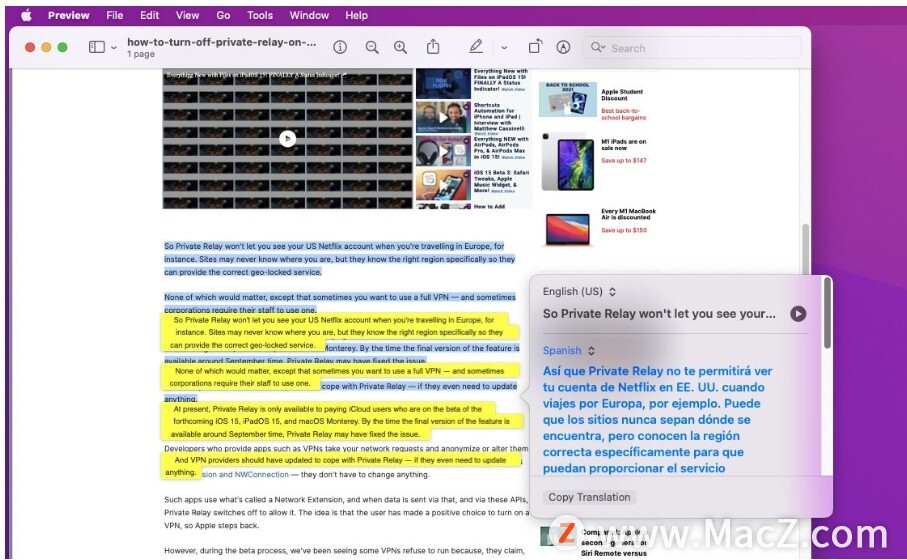Open the Apple menu
Image resolution: width=907 pixels, height=560 pixels.
pyautogui.click(x=26, y=16)
